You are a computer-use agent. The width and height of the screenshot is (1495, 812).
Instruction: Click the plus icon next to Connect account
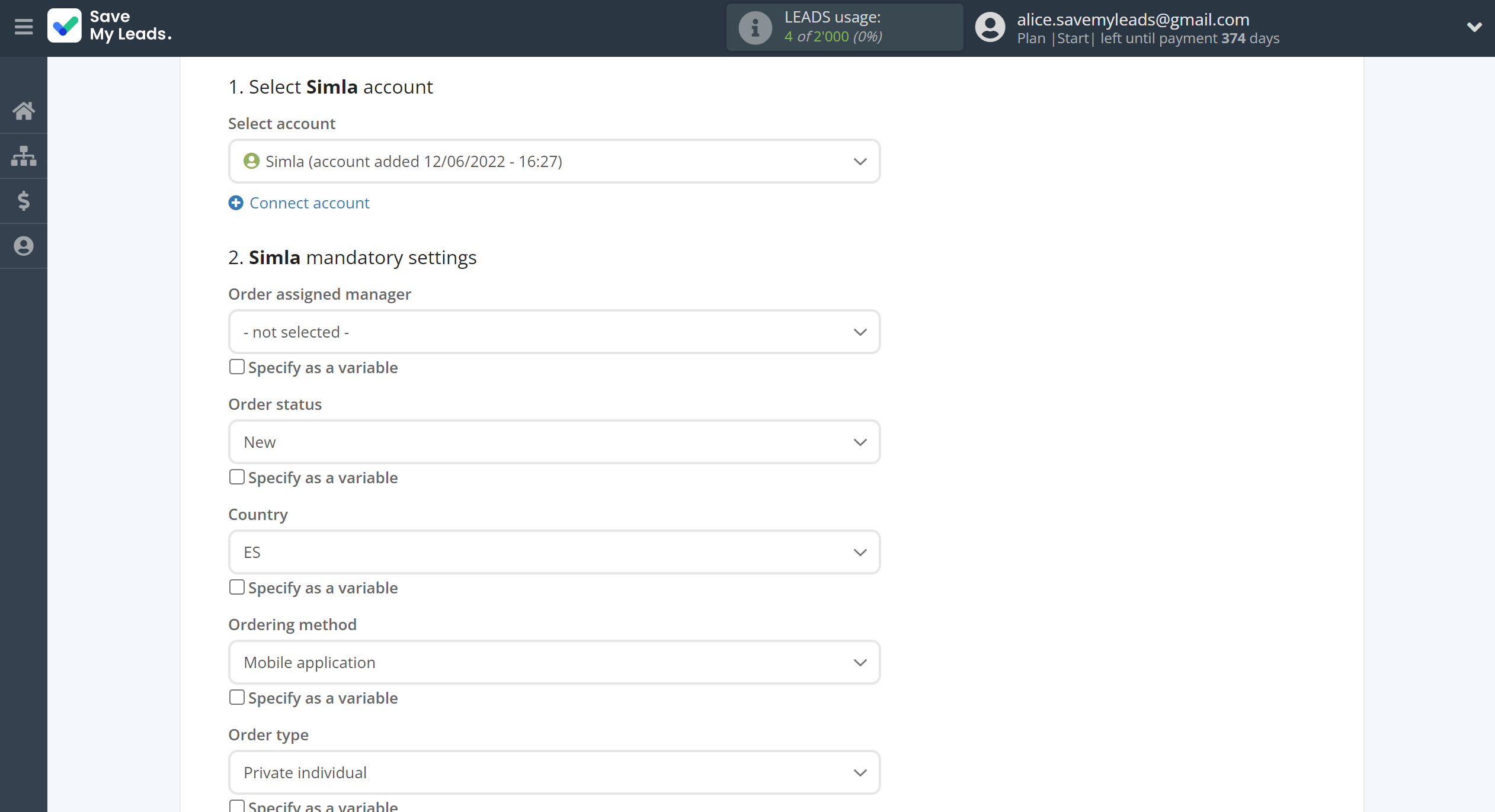coord(236,203)
